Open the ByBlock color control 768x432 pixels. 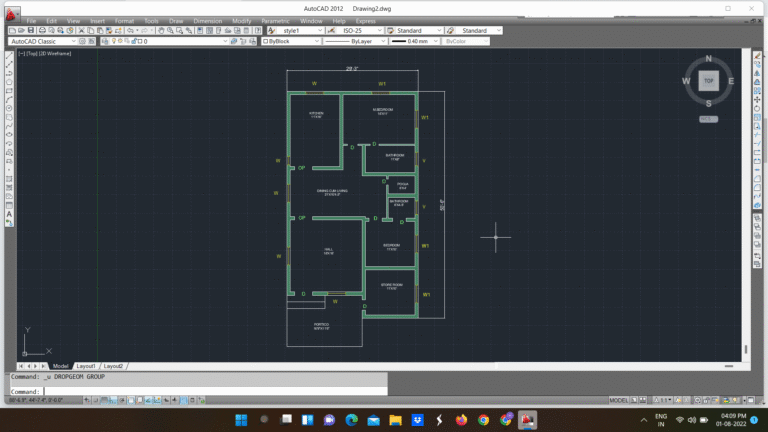pyautogui.click(x=291, y=41)
